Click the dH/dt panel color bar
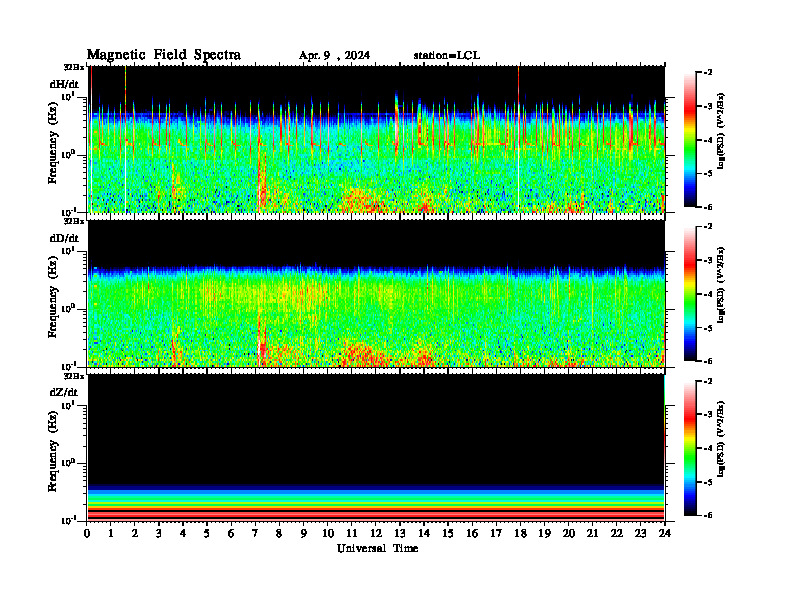This screenshot has height=612, width=792. click(x=690, y=139)
